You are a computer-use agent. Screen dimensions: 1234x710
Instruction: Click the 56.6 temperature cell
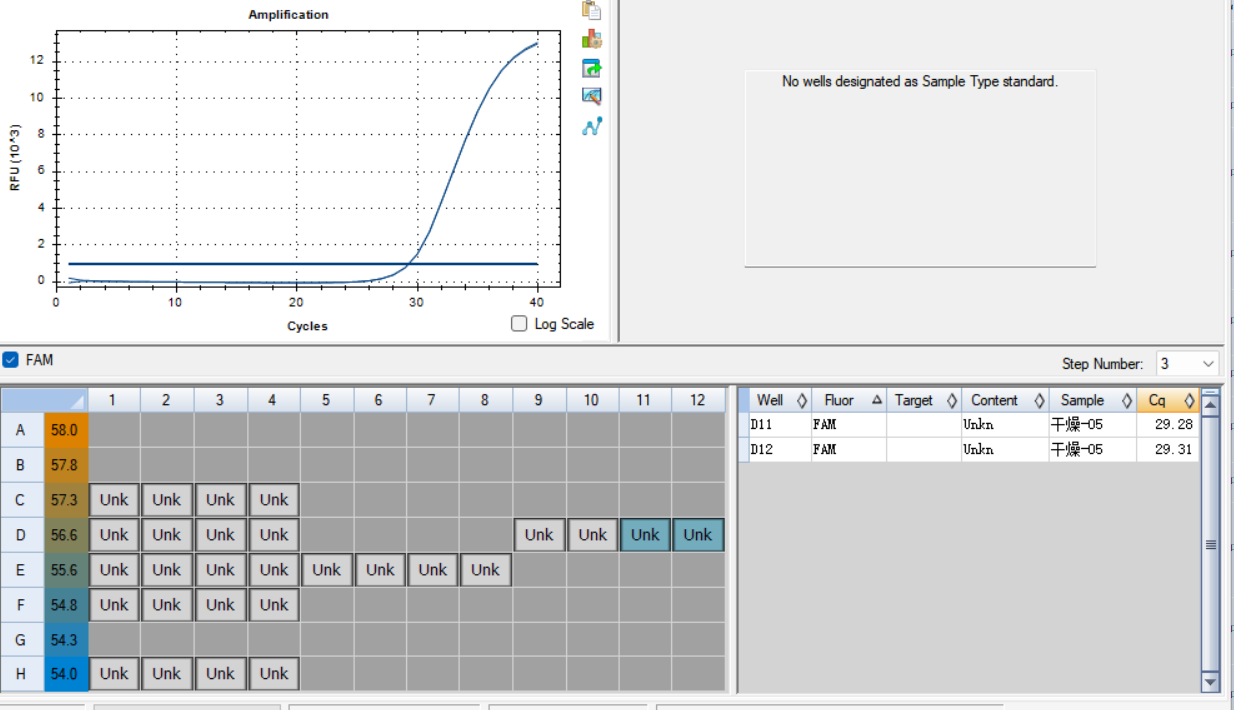66,535
